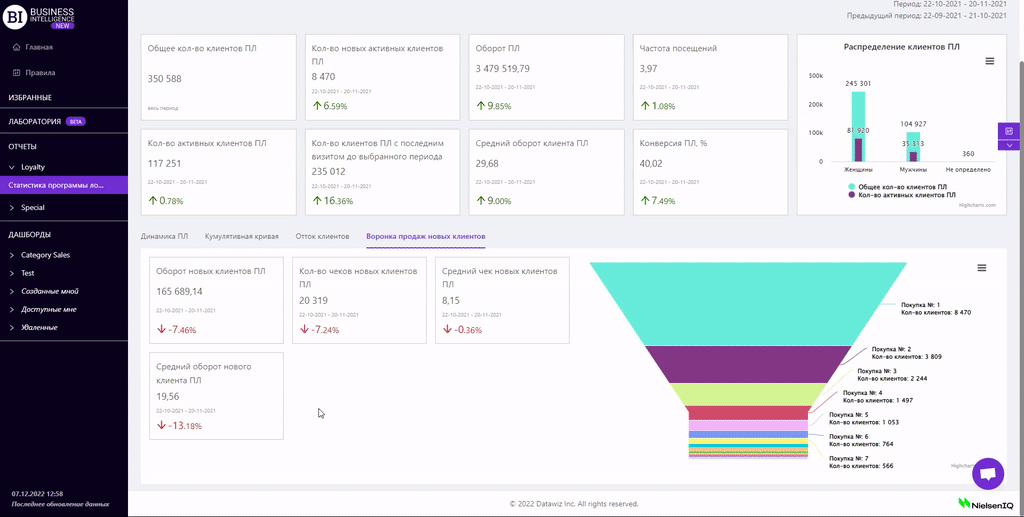Open the Главная home icon in sidebar
1024x517 pixels.
(16, 47)
